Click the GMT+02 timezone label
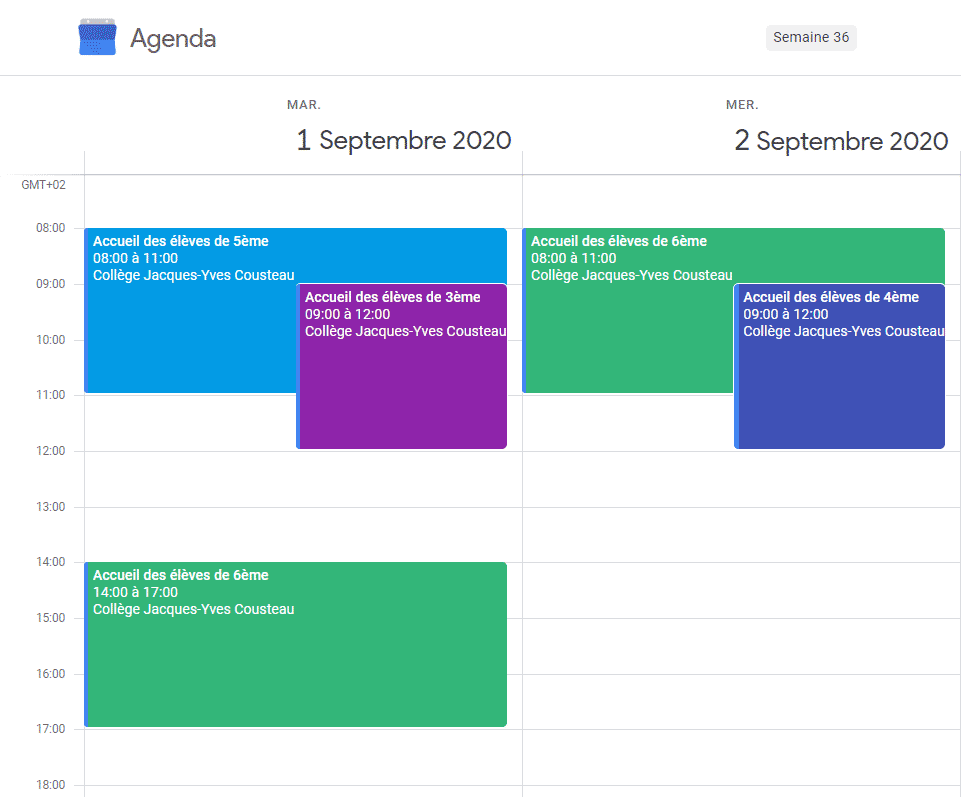This screenshot has width=961, height=797. pyautogui.click(x=44, y=185)
